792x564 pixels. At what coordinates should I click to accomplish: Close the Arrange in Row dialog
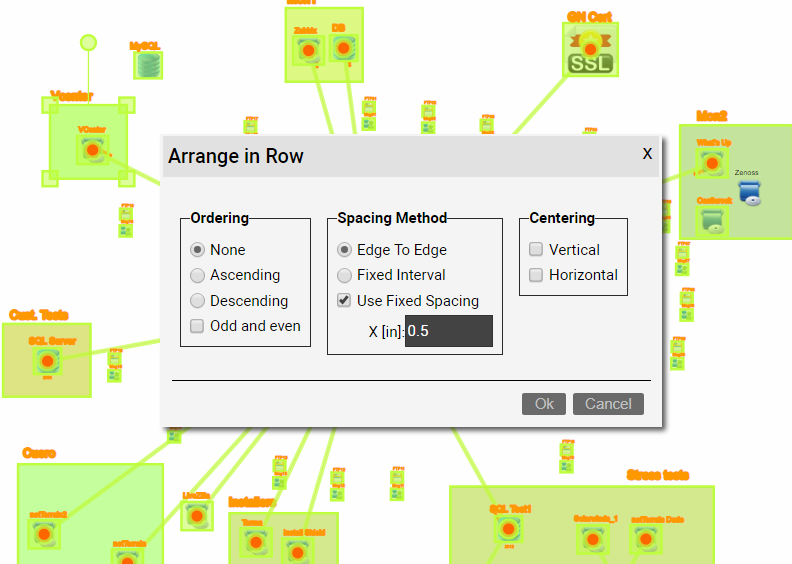click(x=647, y=154)
